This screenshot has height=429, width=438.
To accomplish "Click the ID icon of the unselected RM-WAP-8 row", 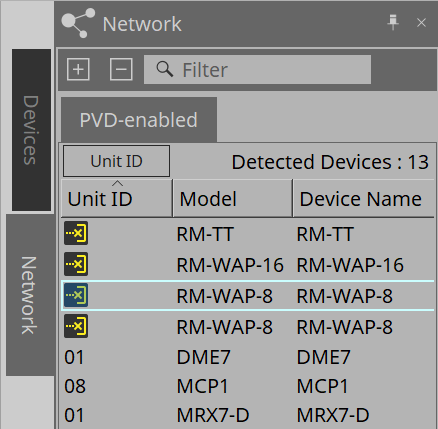I will tap(76, 326).
